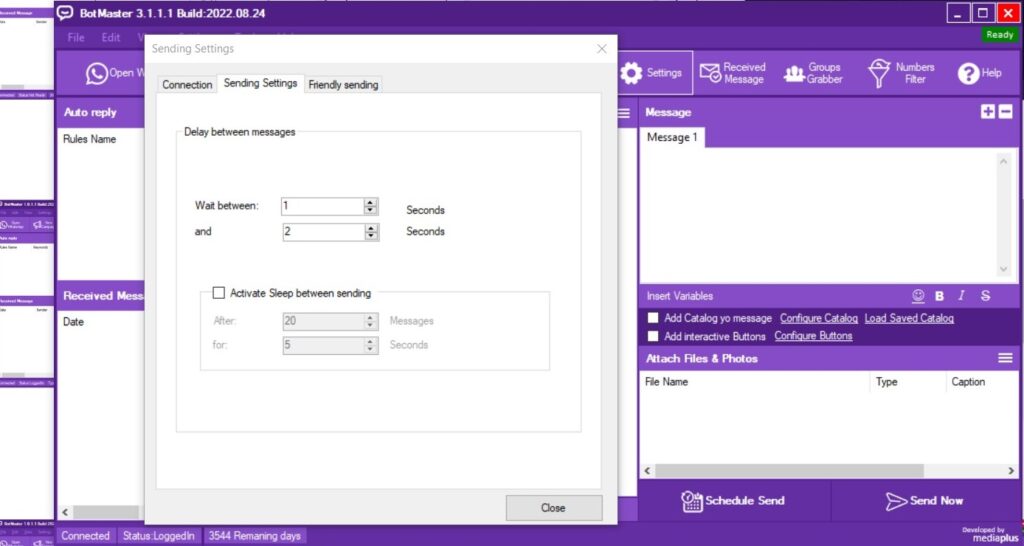Viewport: 1024px width, 546px height.
Task: Open Received Message toolbar icon
Action: (711, 73)
